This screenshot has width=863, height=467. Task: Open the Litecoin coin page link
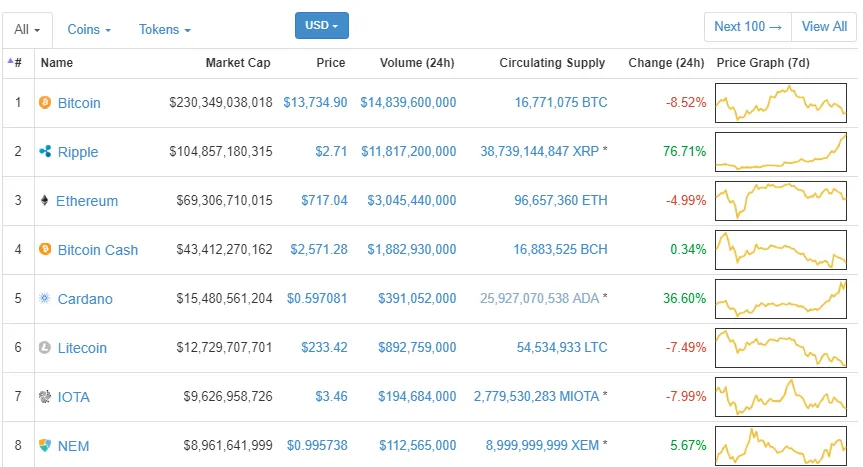click(82, 348)
